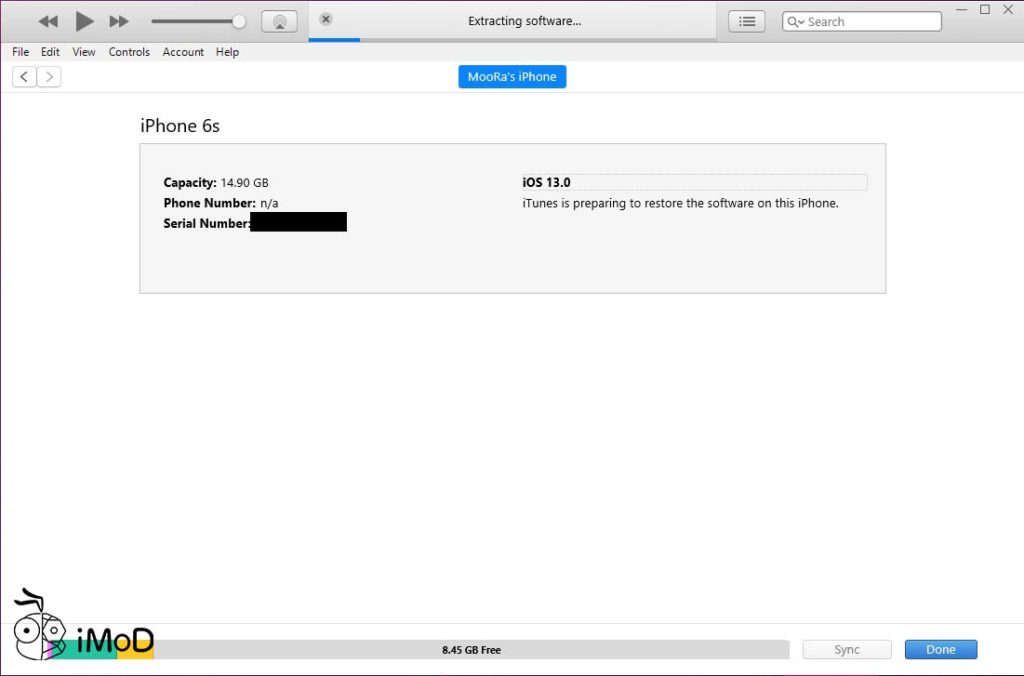Open the Help menu
Image resolution: width=1024 pixels, height=676 pixels.
click(227, 52)
